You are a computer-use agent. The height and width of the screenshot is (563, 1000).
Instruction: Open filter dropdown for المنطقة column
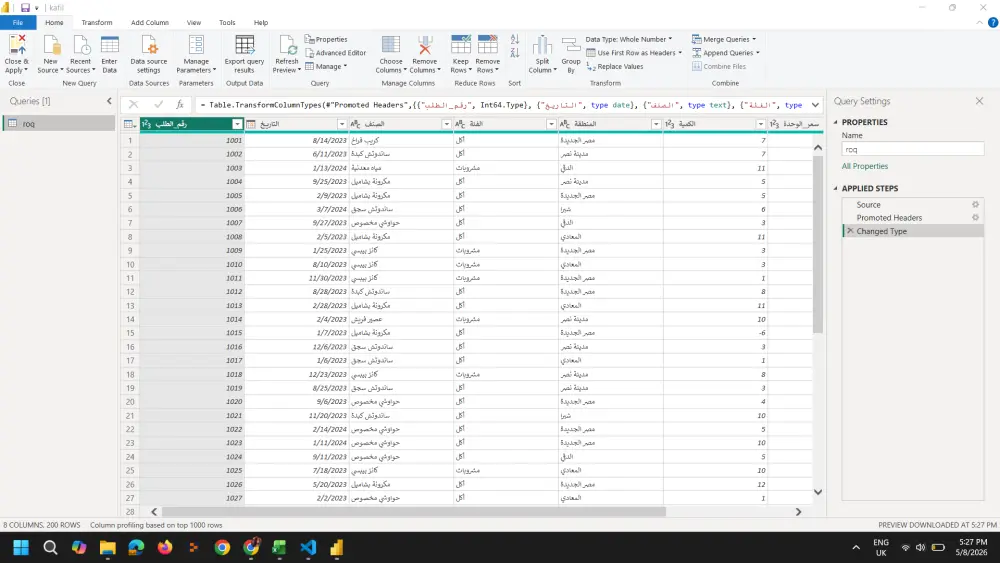point(655,124)
